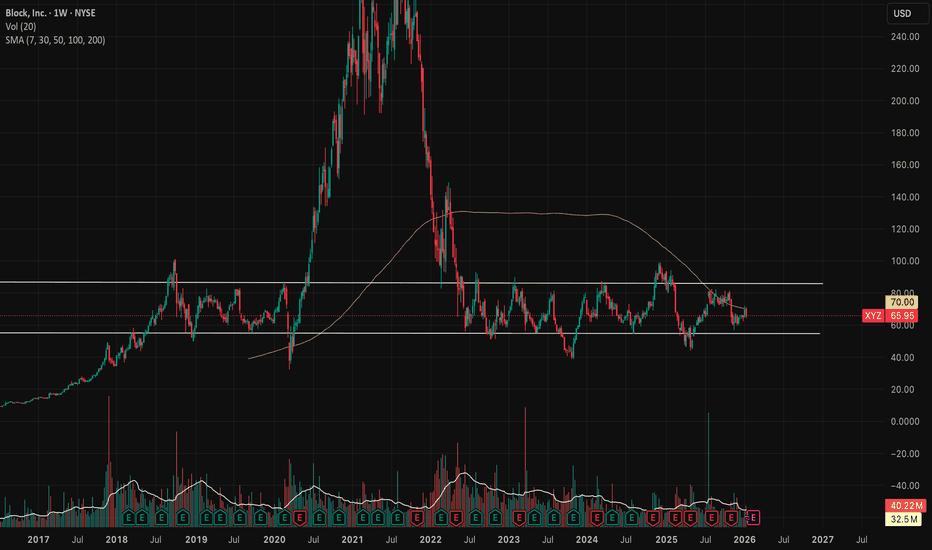Open the upcoming earnings marker near 2026
Image resolution: width=932 pixels, height=550 pixels.
click(753, 518)
